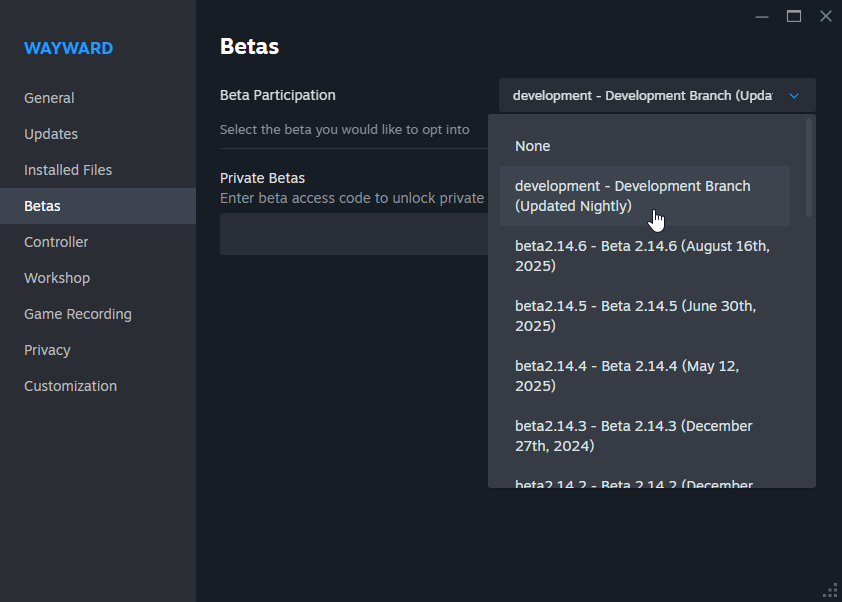This screenshot has width=842, height=602.
Task: Maximize the properties window
Action: click(794, 16)
